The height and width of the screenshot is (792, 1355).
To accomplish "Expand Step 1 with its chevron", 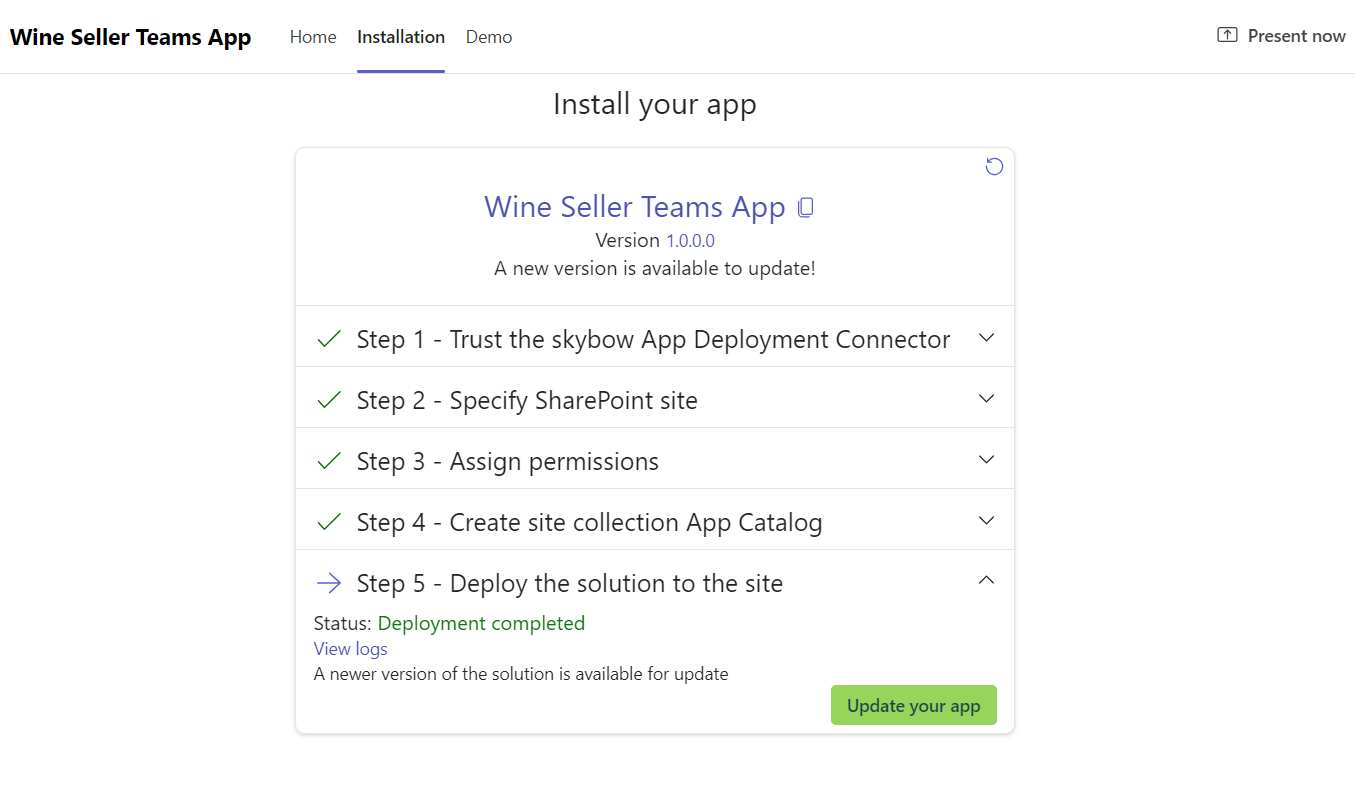I will tap(986, 338).
